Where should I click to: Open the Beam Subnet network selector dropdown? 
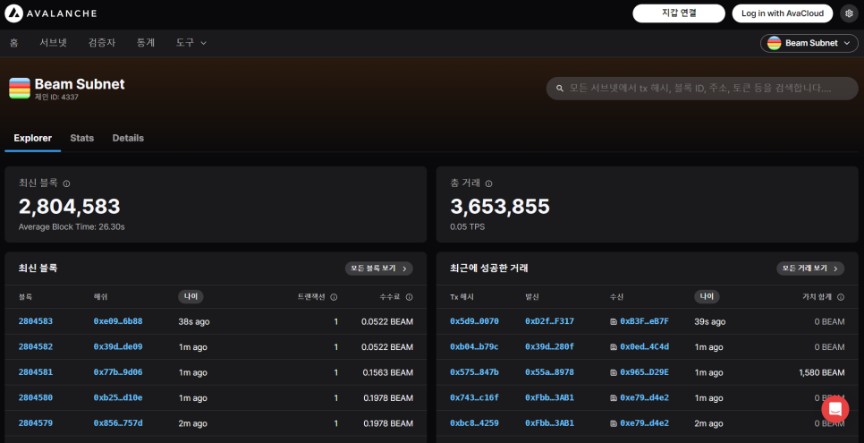pyautogui.click(x=809, y=43)
